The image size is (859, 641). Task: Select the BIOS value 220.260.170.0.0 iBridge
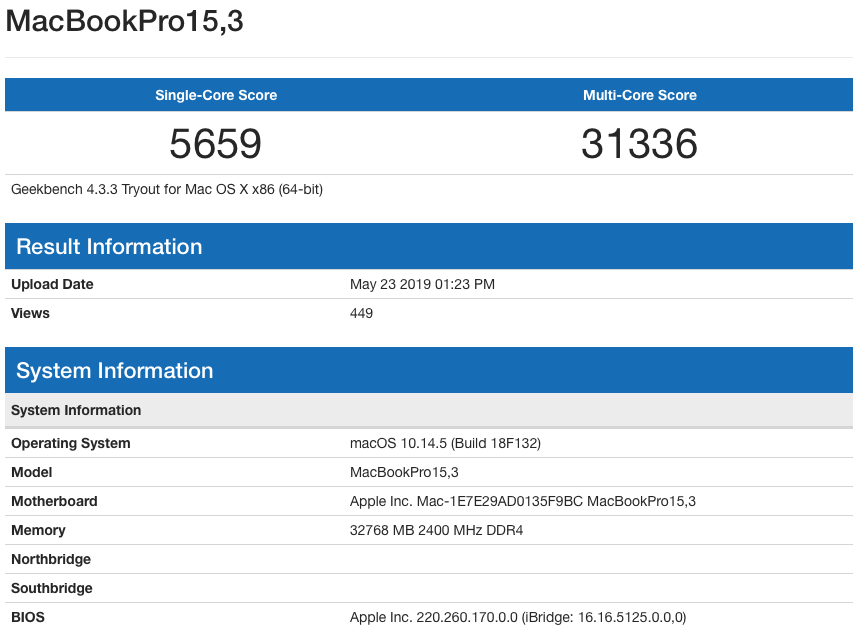coord(518,617)
